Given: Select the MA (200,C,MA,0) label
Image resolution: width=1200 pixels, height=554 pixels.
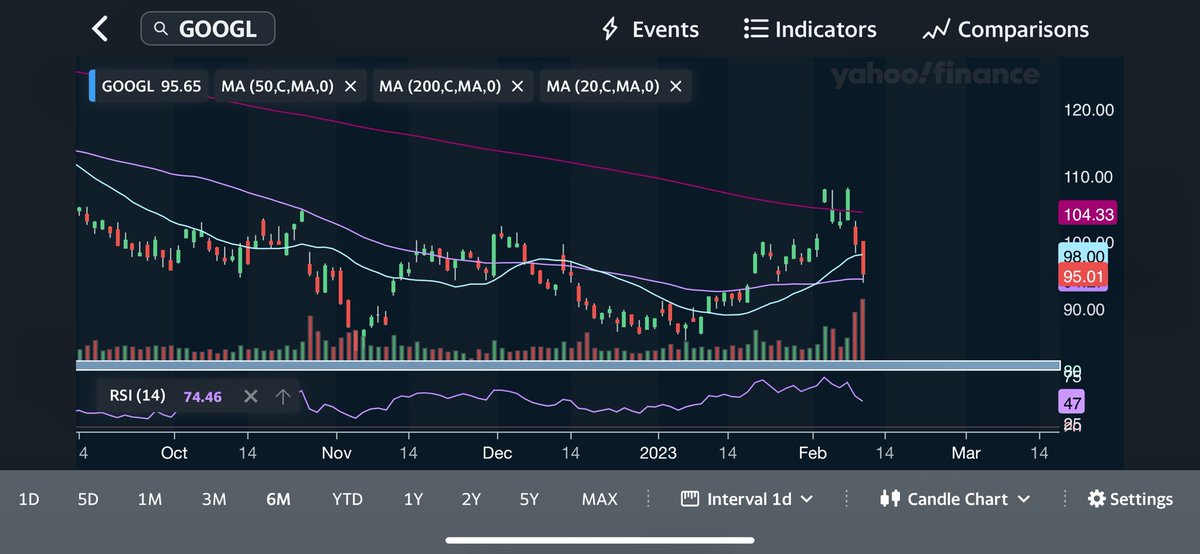Looking at the screenshot, I should (440, 87).
